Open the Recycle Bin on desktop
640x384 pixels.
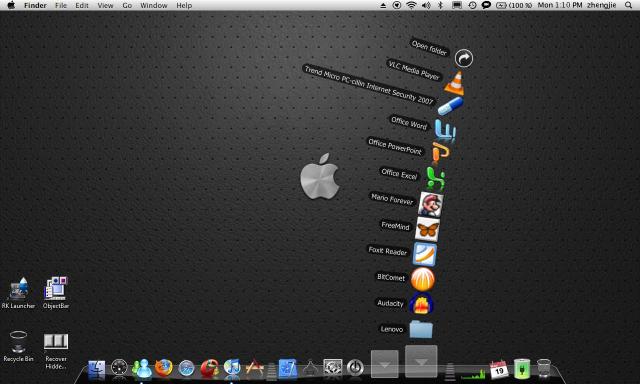pyautogui.click(x=18, y=347)
